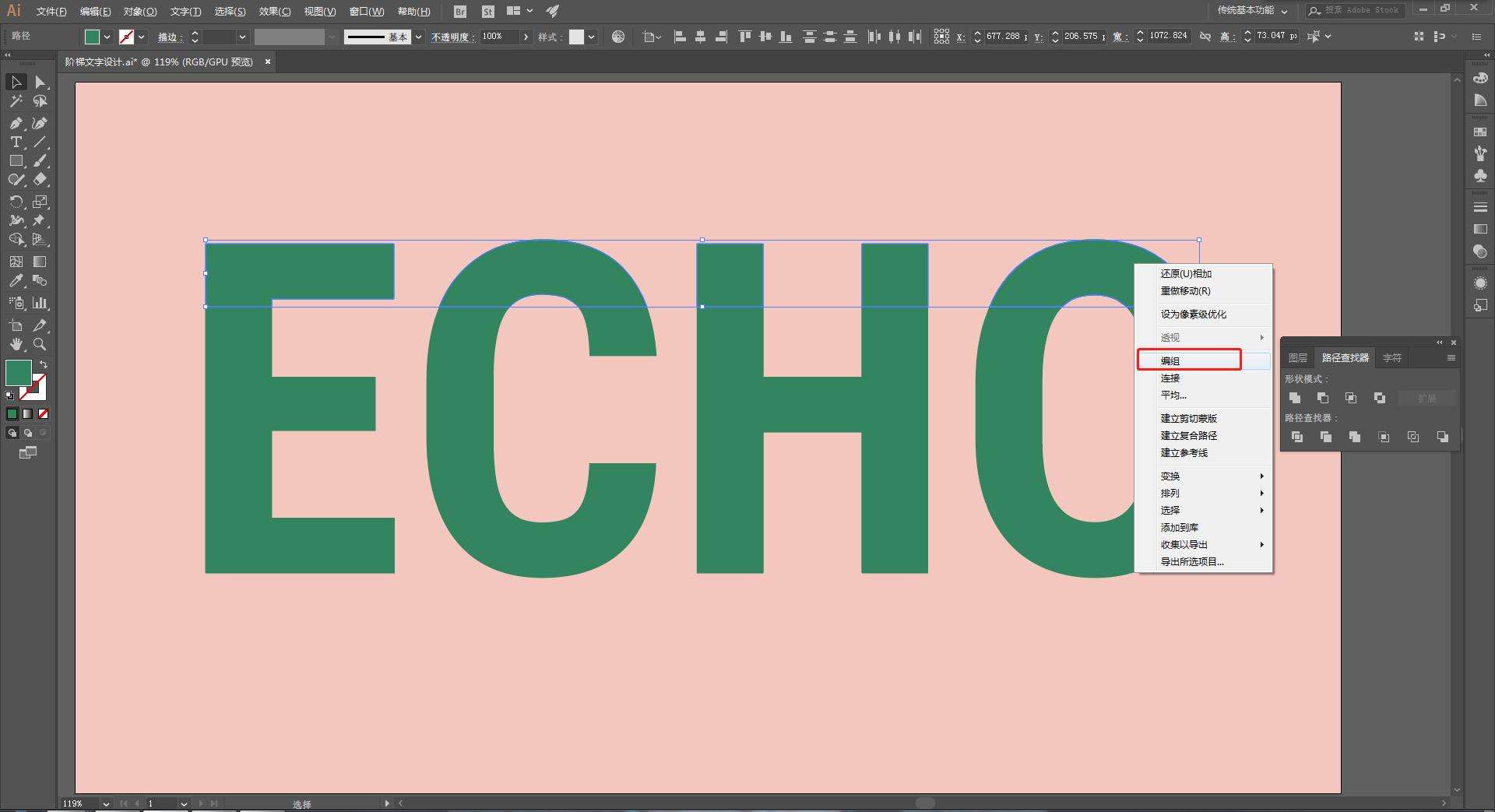
Task: Select the Eraser tool
Action: pos(40,179)
